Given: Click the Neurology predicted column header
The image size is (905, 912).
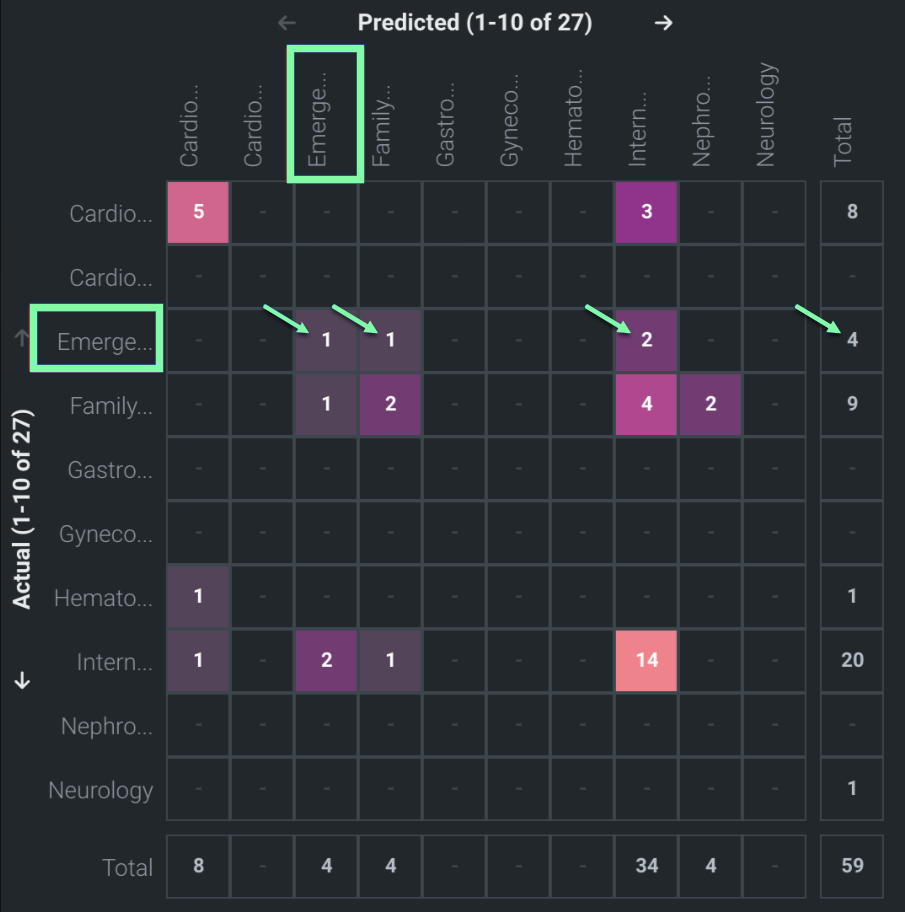Looking at the screenshot, I should tap(766, 115).
